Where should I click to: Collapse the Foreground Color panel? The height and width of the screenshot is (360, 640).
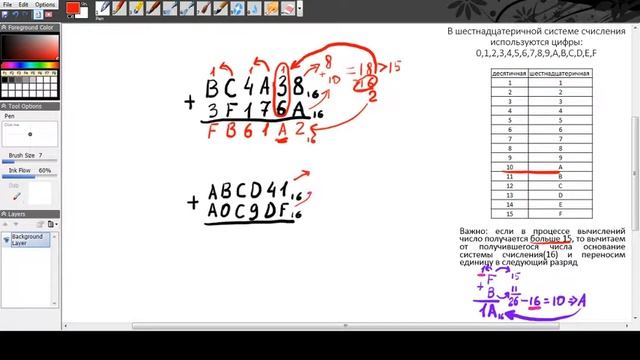[x=4, y=28]
